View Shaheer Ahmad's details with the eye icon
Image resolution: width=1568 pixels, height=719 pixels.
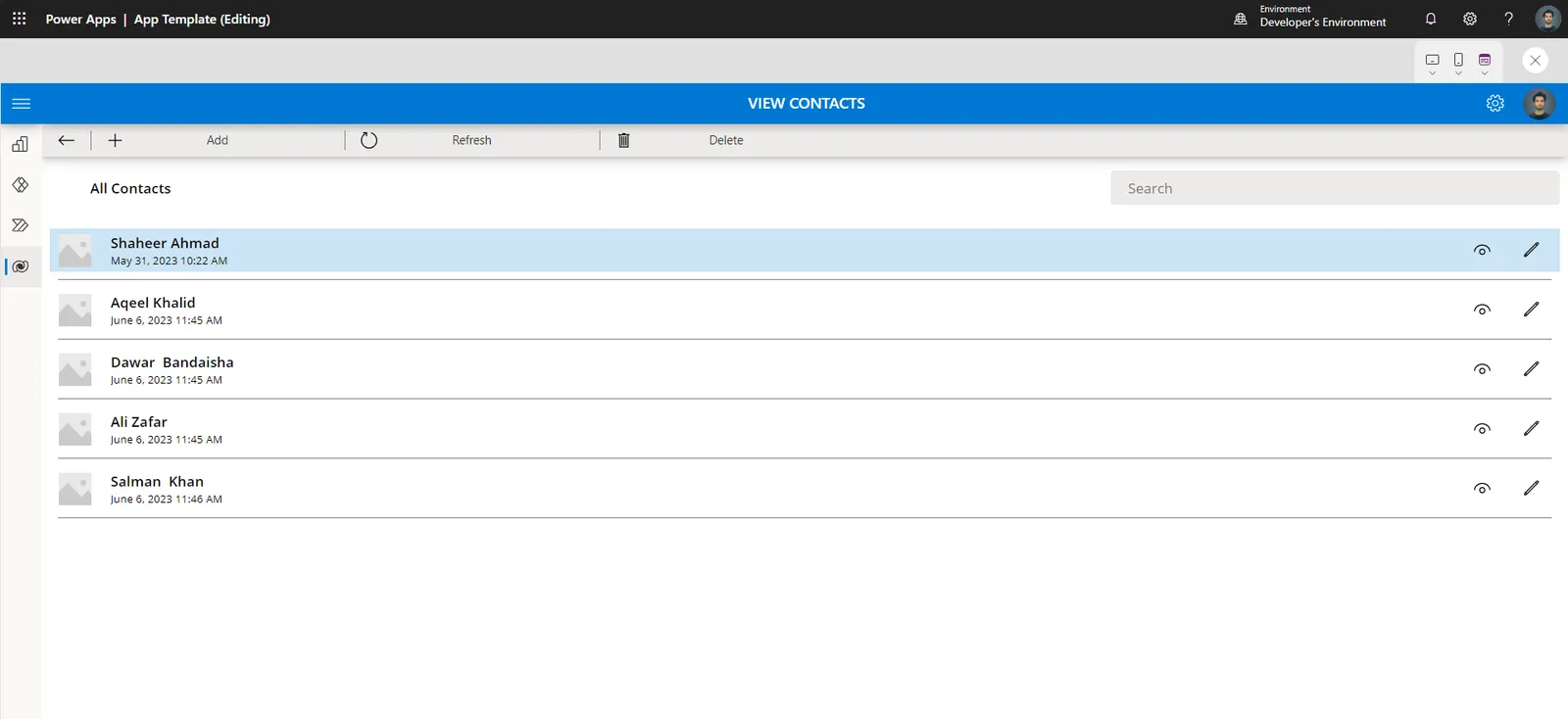1482,250
